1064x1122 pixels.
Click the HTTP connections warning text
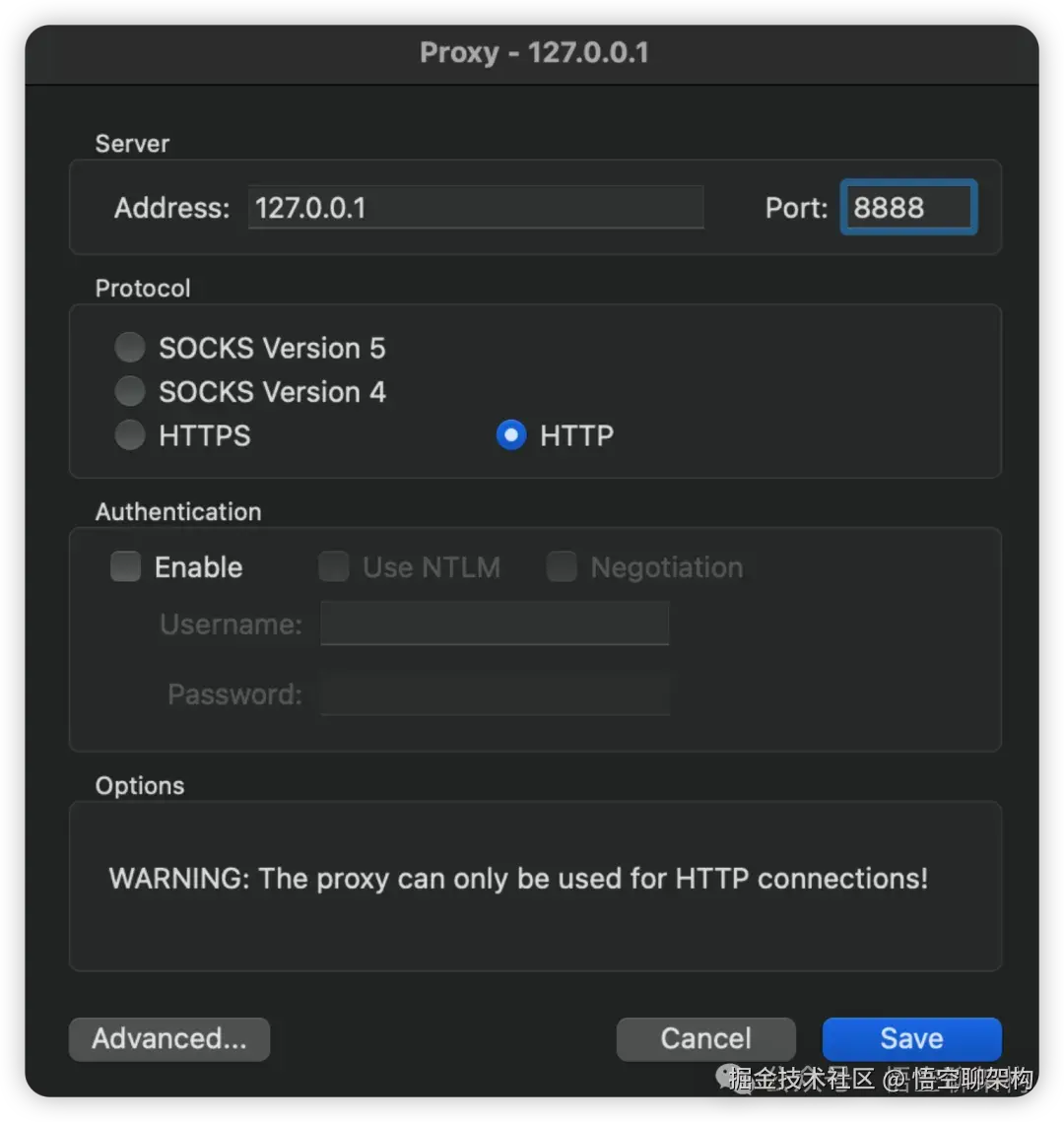[518, 879]
